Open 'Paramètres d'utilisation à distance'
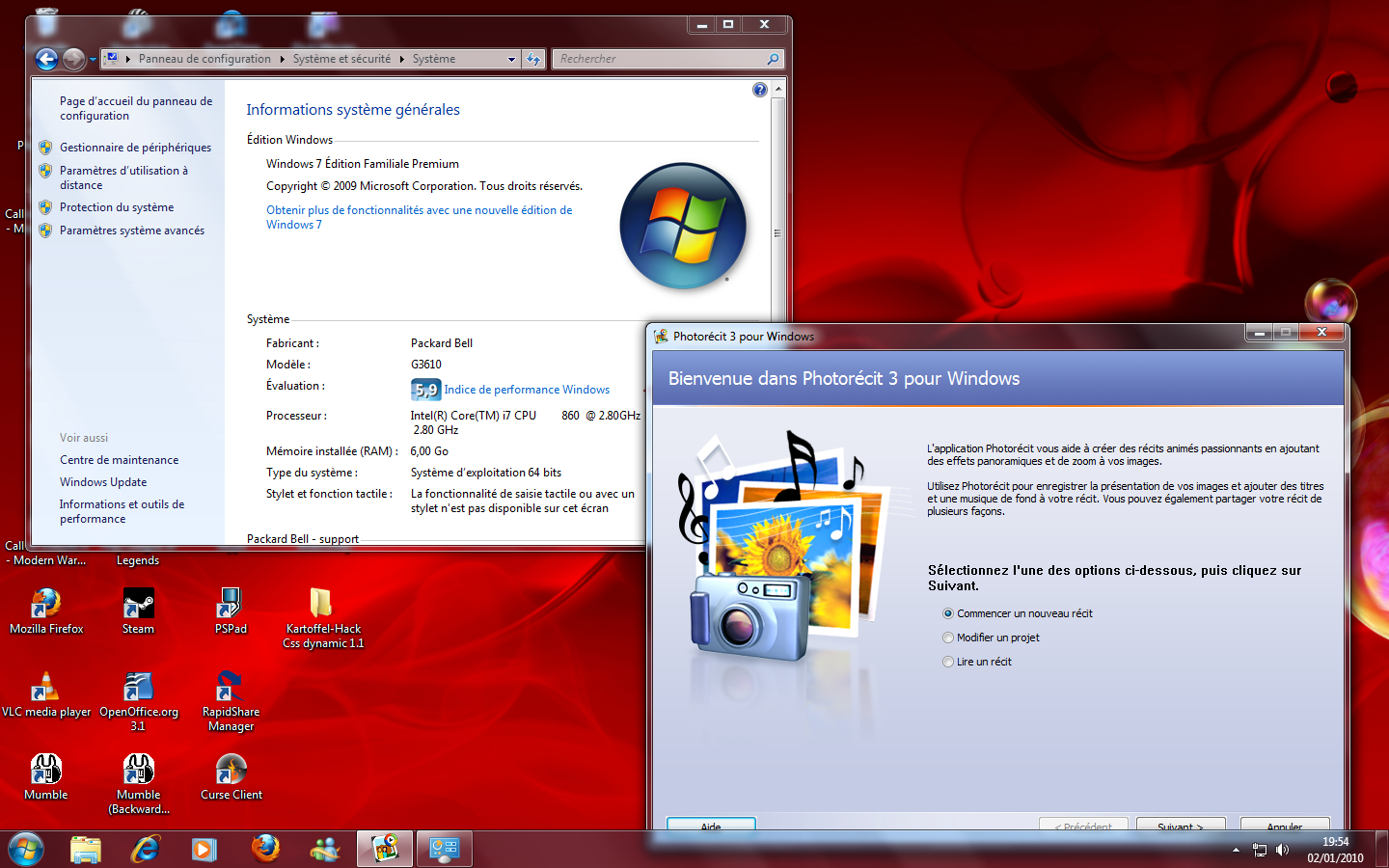Viewport: 1389px width, 868px height. [123, 177]
